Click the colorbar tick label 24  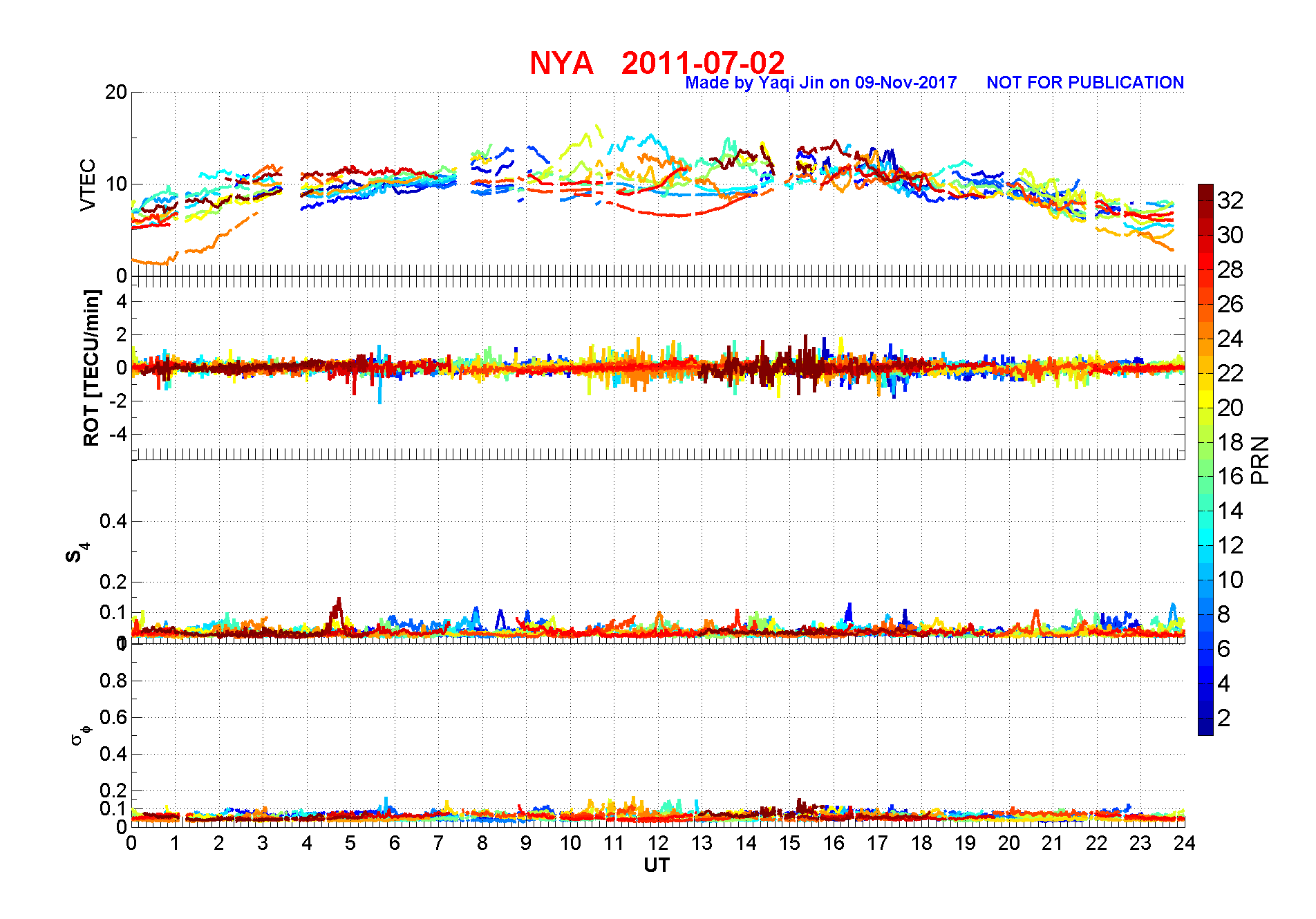click(1230, 339)
